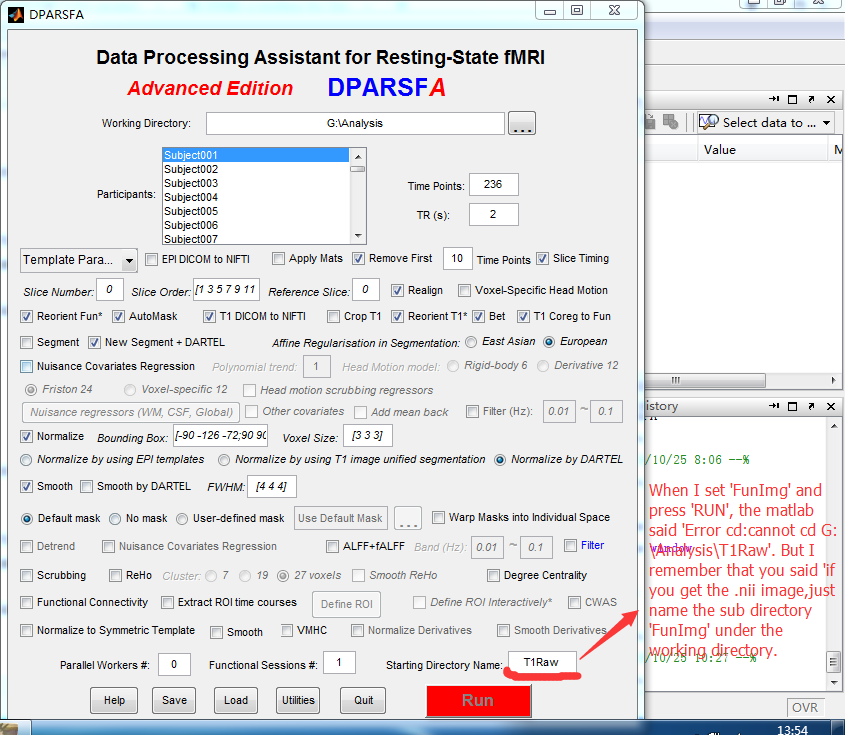Select the No mask radio button
The width and height of the screenshot is (845, 735).
click(x=115, y=518)
